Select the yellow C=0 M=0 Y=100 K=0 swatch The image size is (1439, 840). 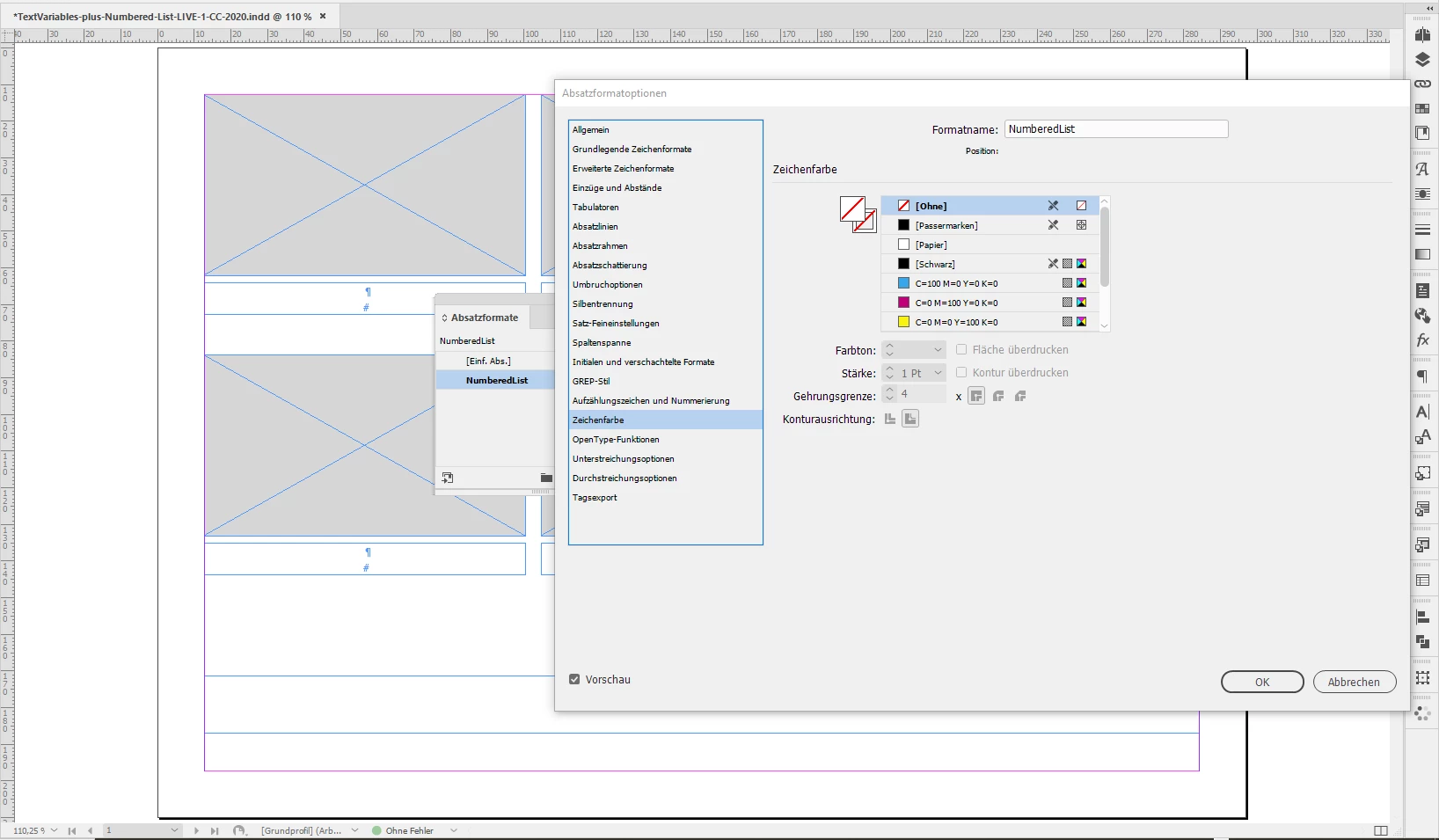click(x=990, y=322)
